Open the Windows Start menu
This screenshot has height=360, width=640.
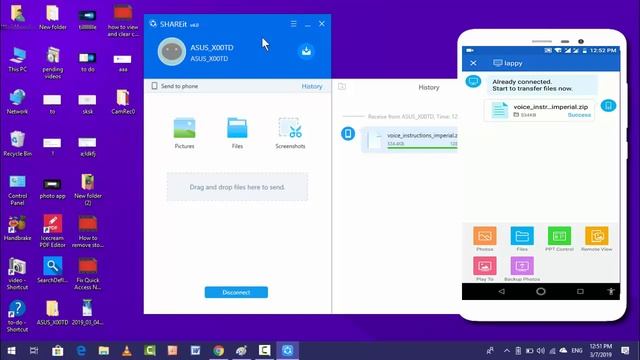pos(11,350)
